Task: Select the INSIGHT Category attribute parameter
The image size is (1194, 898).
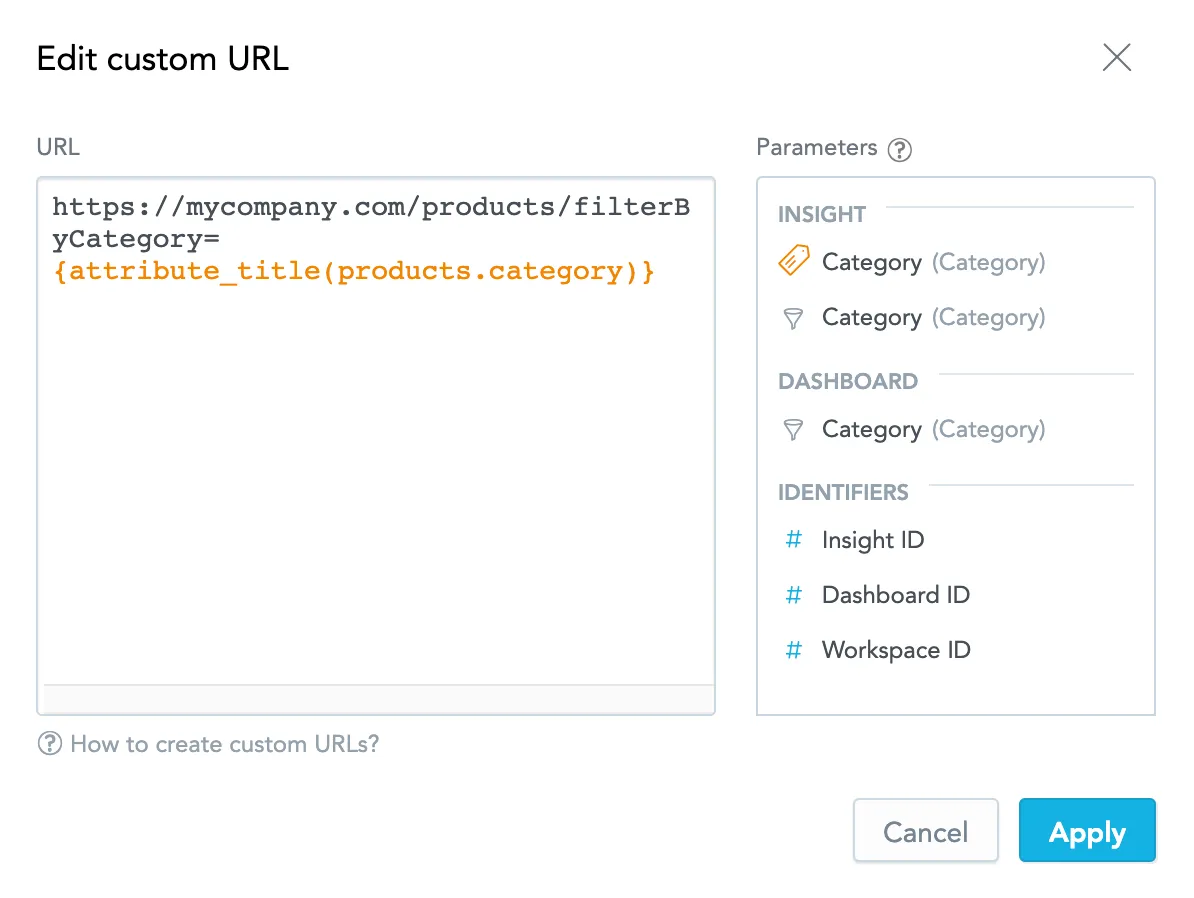Action: [871, 262]
